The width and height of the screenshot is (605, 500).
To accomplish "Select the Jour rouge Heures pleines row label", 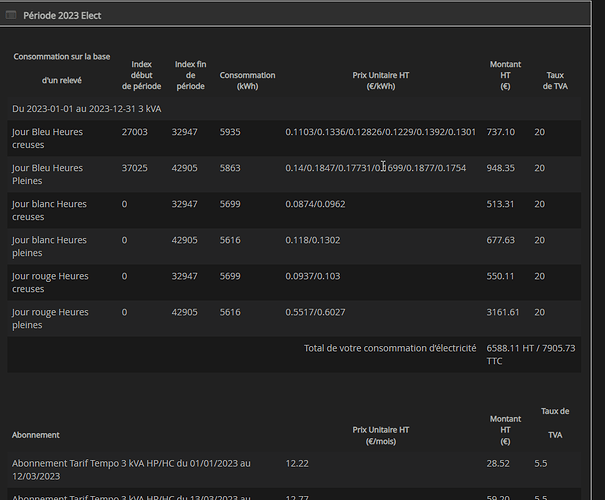I will coord(49,318).
